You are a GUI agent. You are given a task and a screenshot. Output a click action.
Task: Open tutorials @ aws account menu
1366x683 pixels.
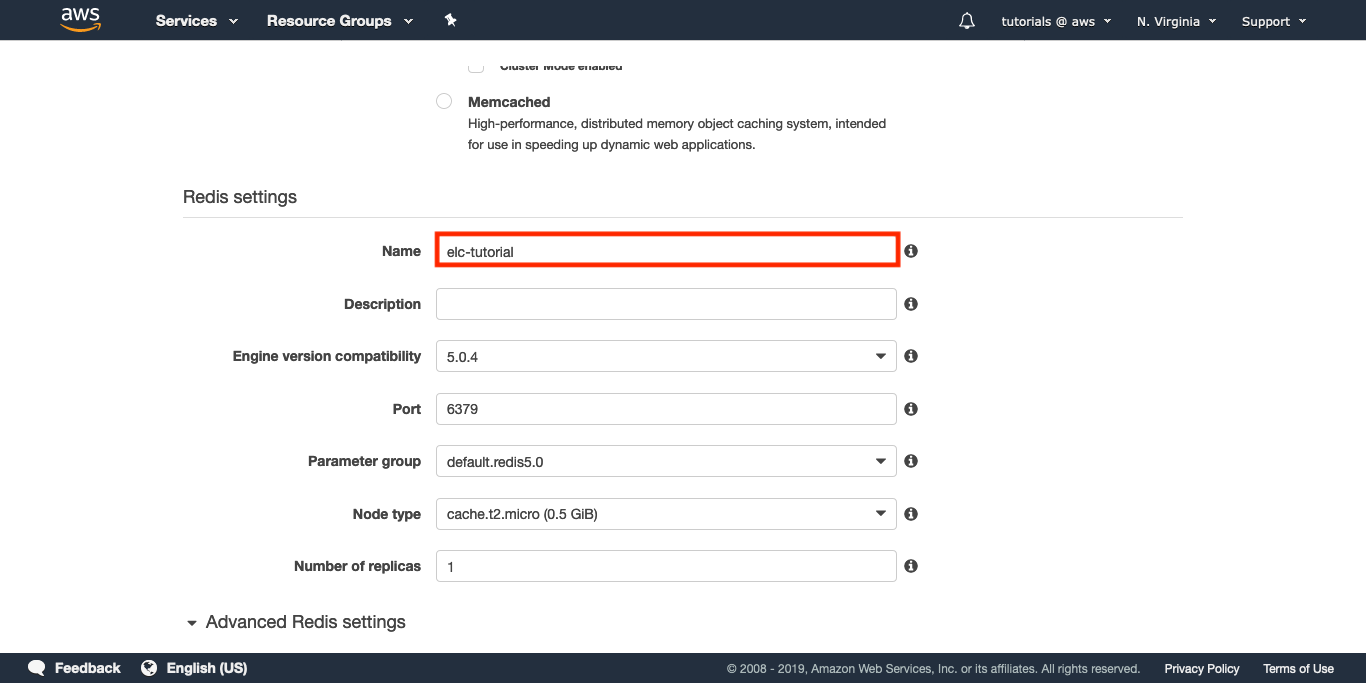1056,21
